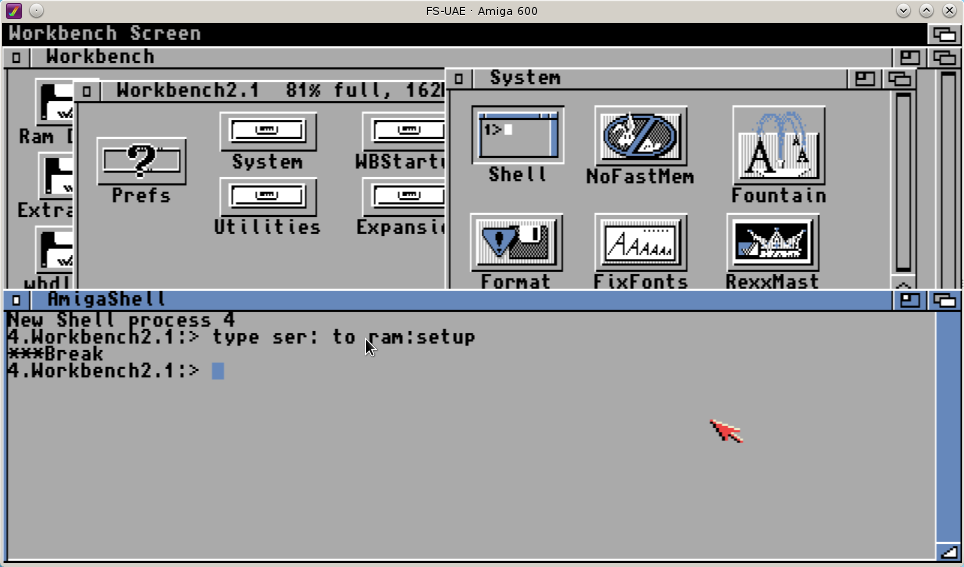Open the Shell icon in System window
The width and height of the screenshot is (964, 567).
click(x=518, y=135)
